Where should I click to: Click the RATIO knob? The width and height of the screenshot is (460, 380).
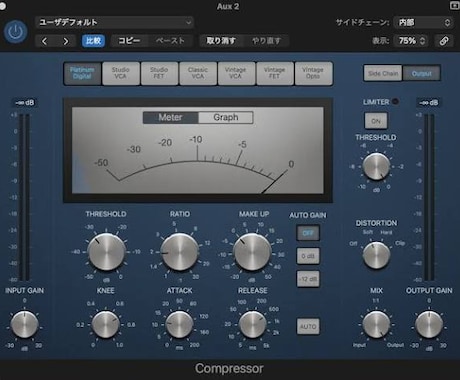(180, 252)
